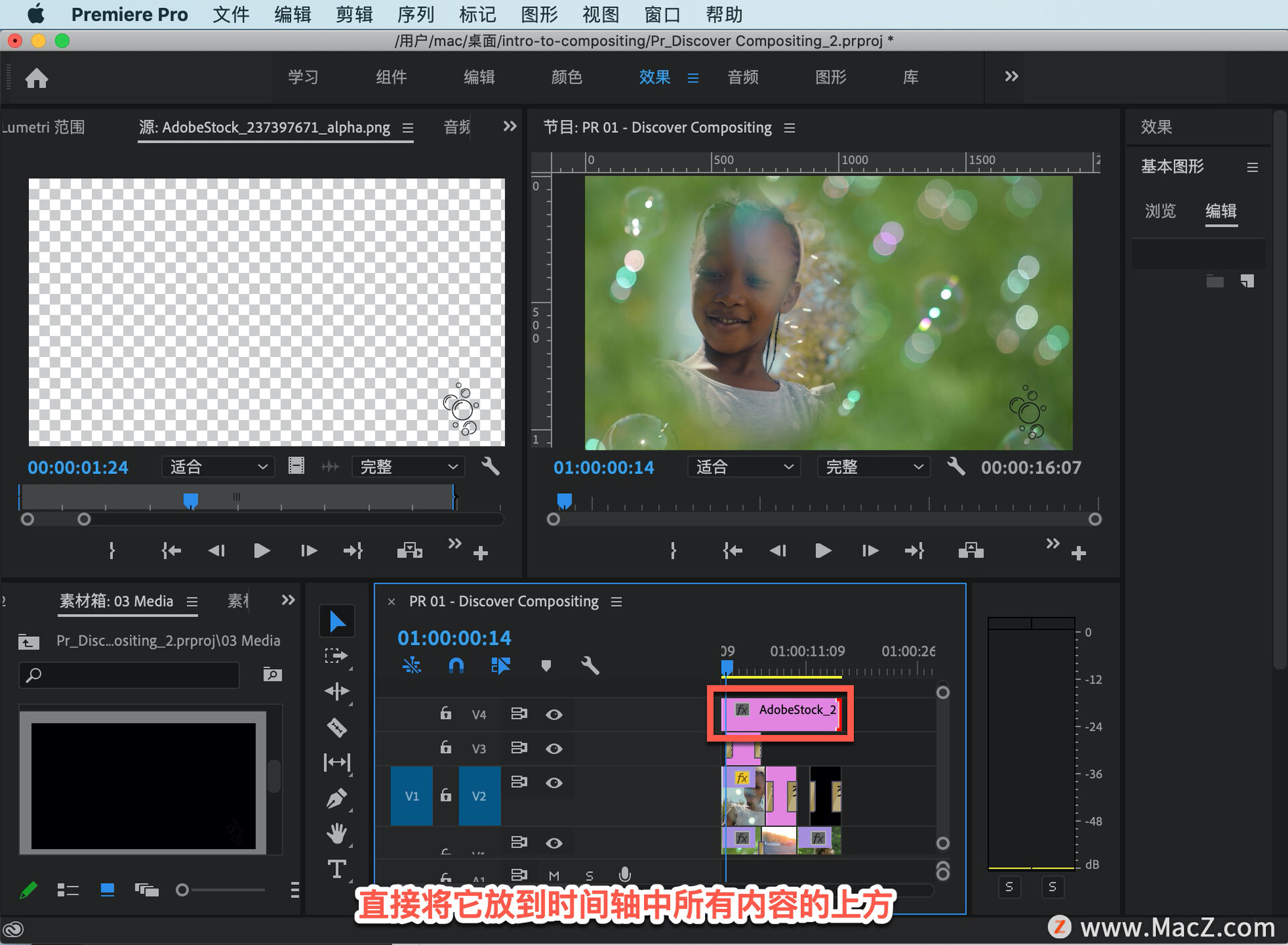Go to In point in source monitor
1288x945 pixels.
click(171, 551)
